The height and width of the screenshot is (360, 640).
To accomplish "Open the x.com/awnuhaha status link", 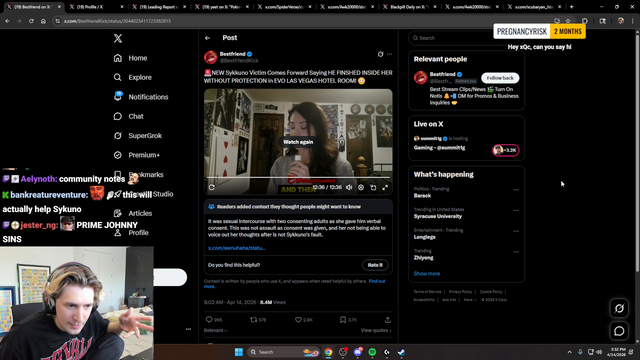I will (236, 248).
